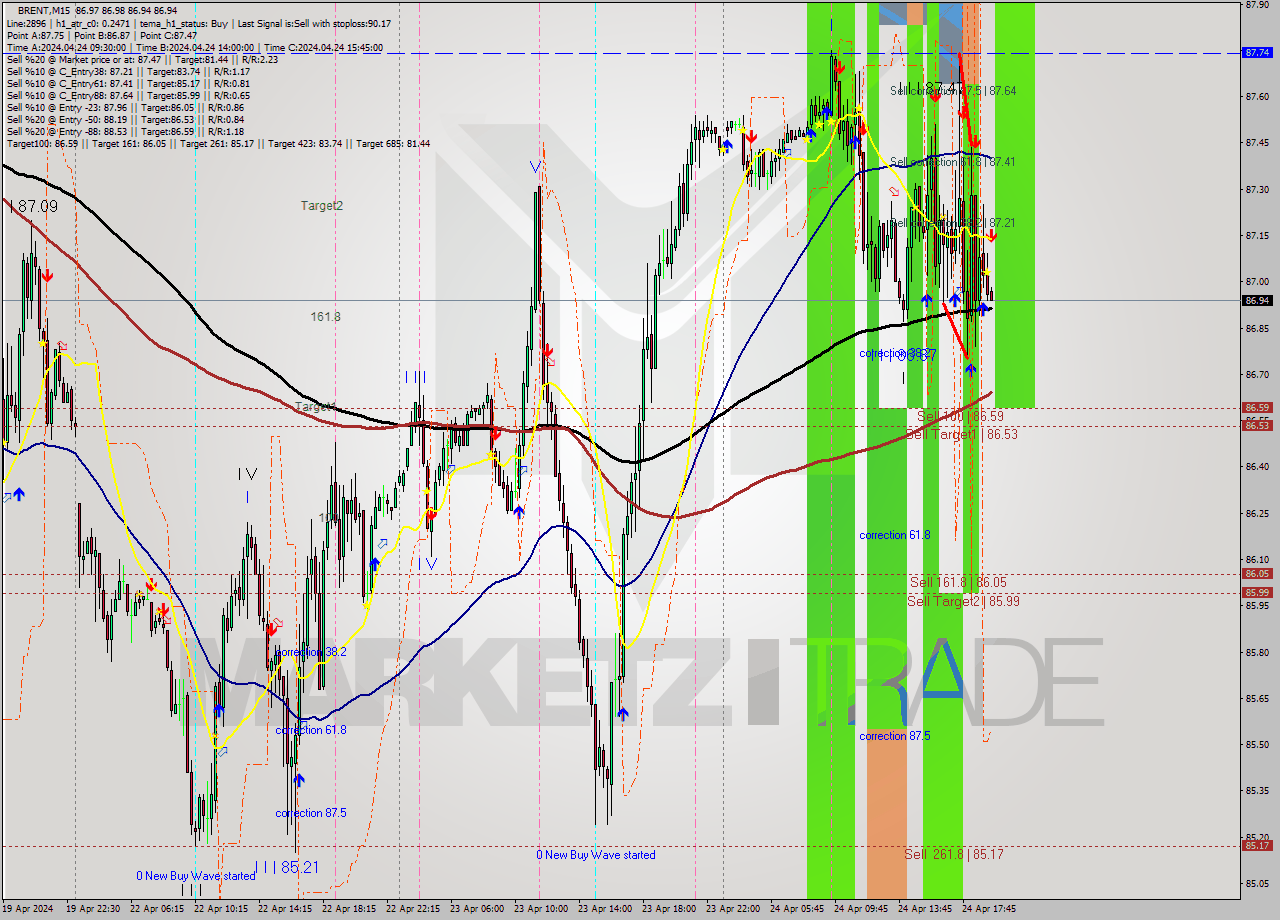Viewport: 1280px width, 920px height.
Task: Select '24 Apr 09:45' on the time axis
Action: [x=862, y=909]
